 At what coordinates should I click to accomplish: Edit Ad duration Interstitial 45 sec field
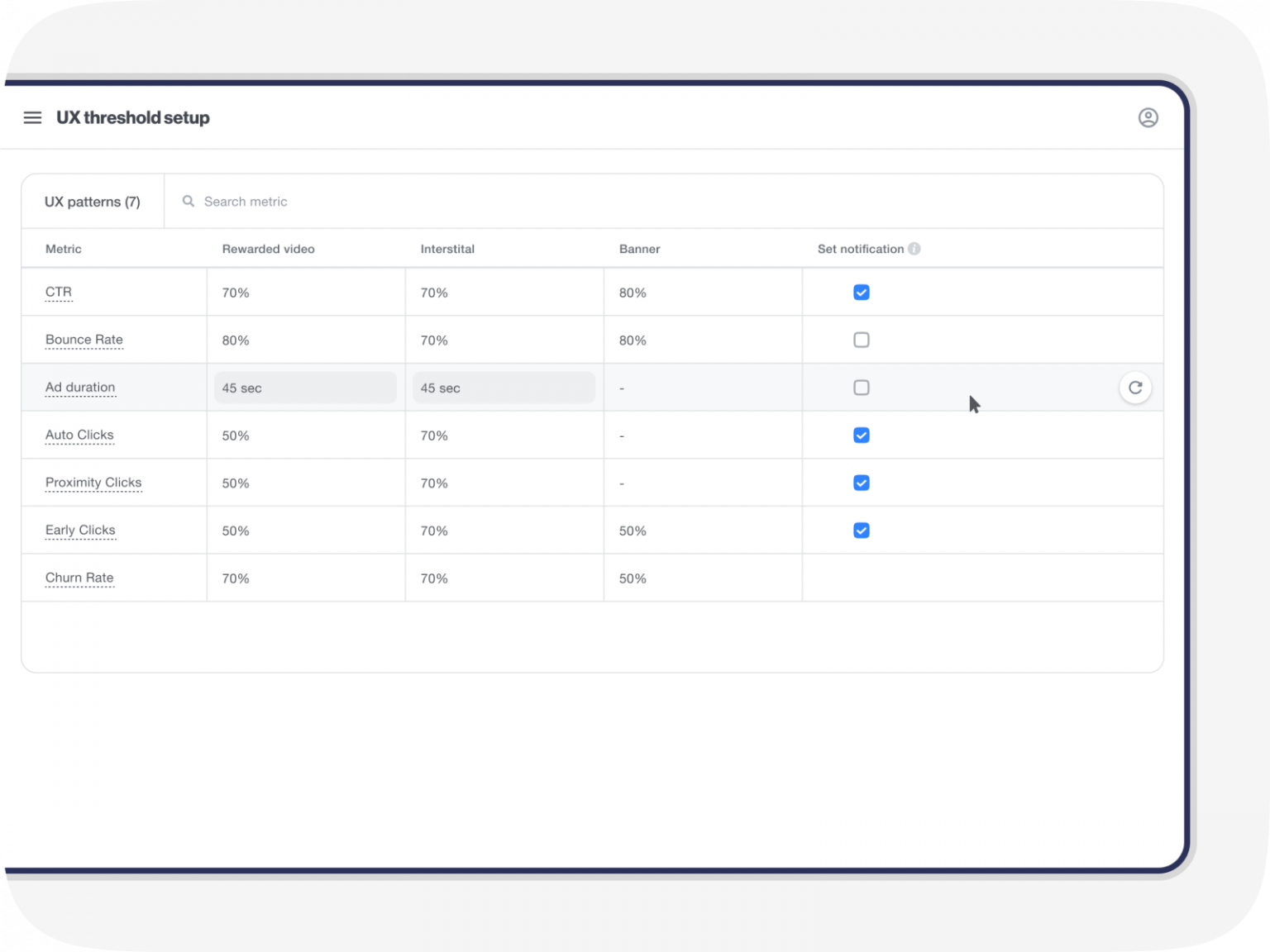[504, 388]
